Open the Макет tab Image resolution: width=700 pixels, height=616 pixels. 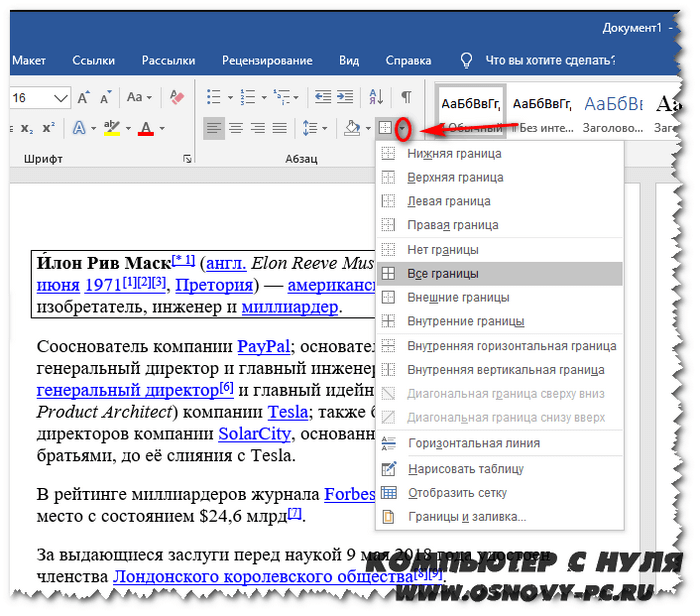point(29,61)
